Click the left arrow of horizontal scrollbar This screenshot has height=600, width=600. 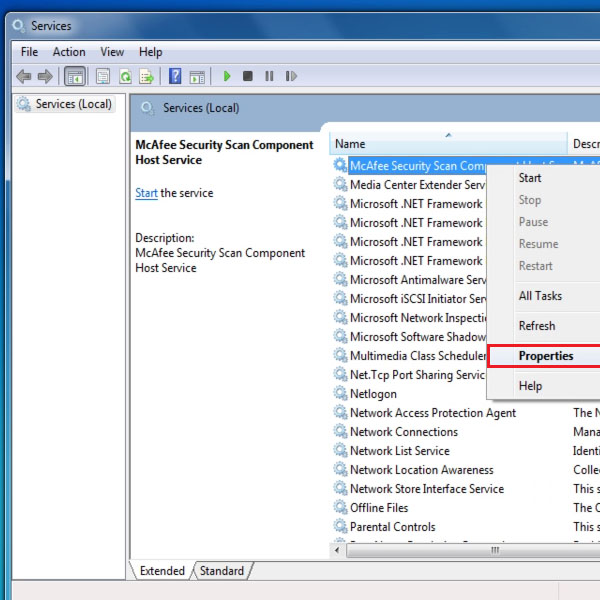click(x=337, y=550)
